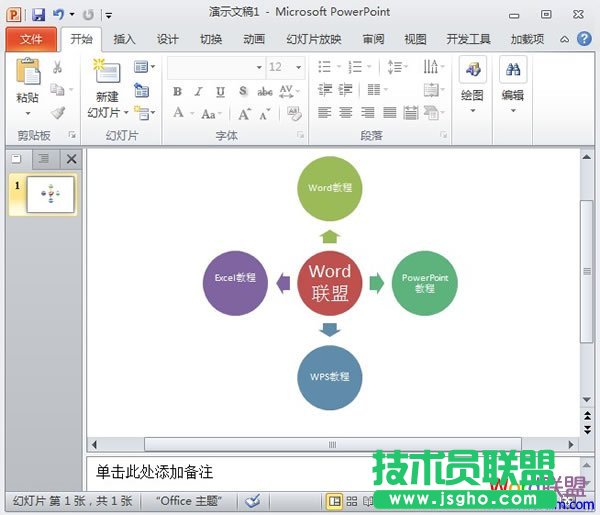Undo last action with the Undo icon
Screen dimensions: 600x515
coord(58,15)
